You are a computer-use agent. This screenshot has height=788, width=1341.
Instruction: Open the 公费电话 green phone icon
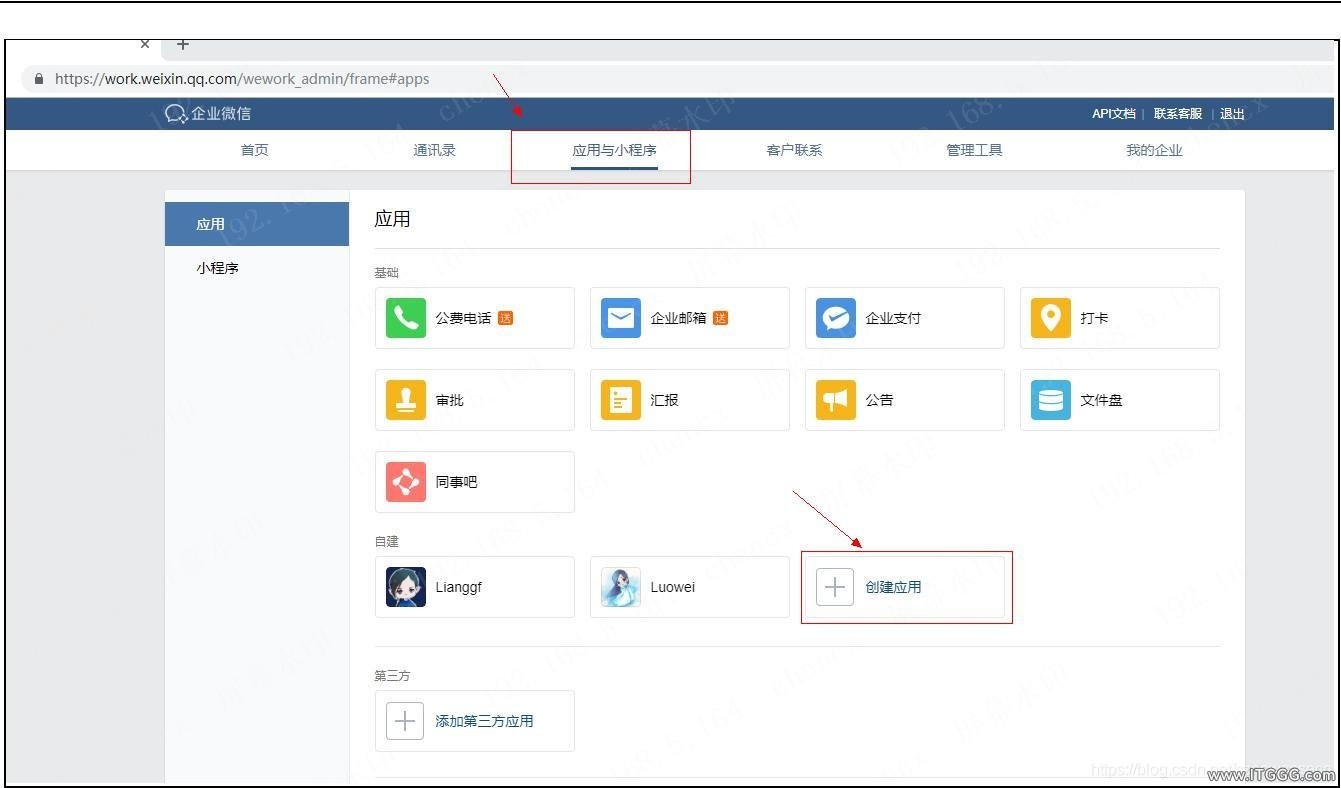(406, 318)
